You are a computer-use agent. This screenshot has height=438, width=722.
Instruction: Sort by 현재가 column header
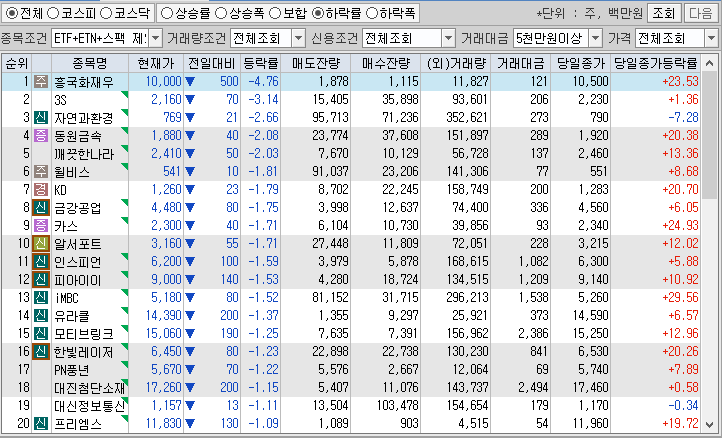(x=156, y=64)
